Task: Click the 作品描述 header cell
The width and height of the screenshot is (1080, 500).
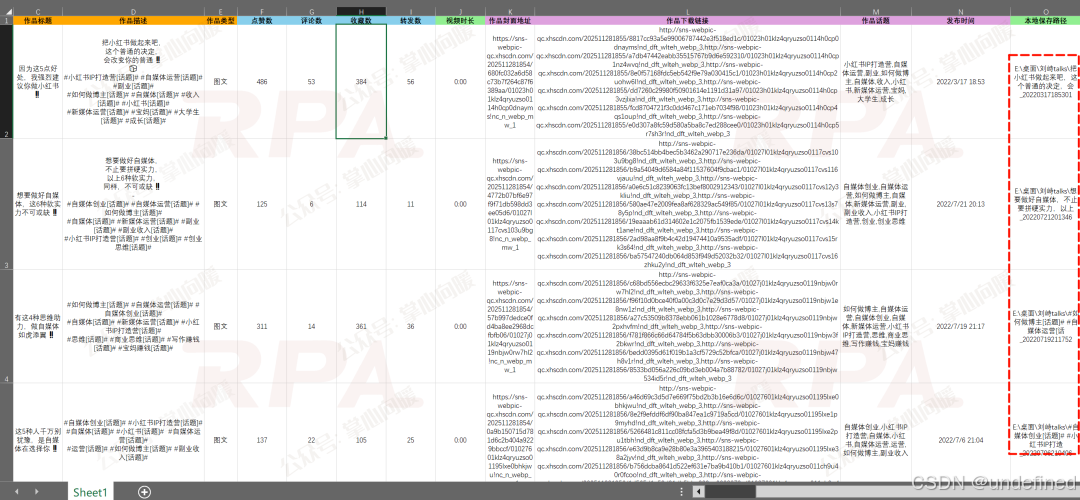Action: point(133,21)
